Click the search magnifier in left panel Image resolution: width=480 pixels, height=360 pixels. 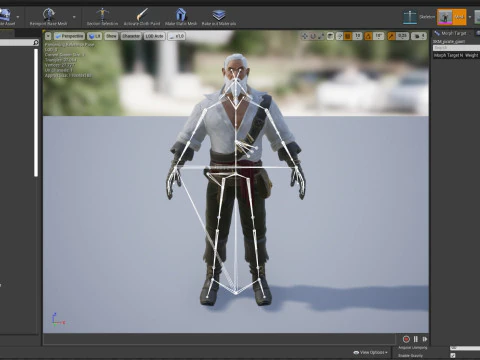[x=36, y=43]
